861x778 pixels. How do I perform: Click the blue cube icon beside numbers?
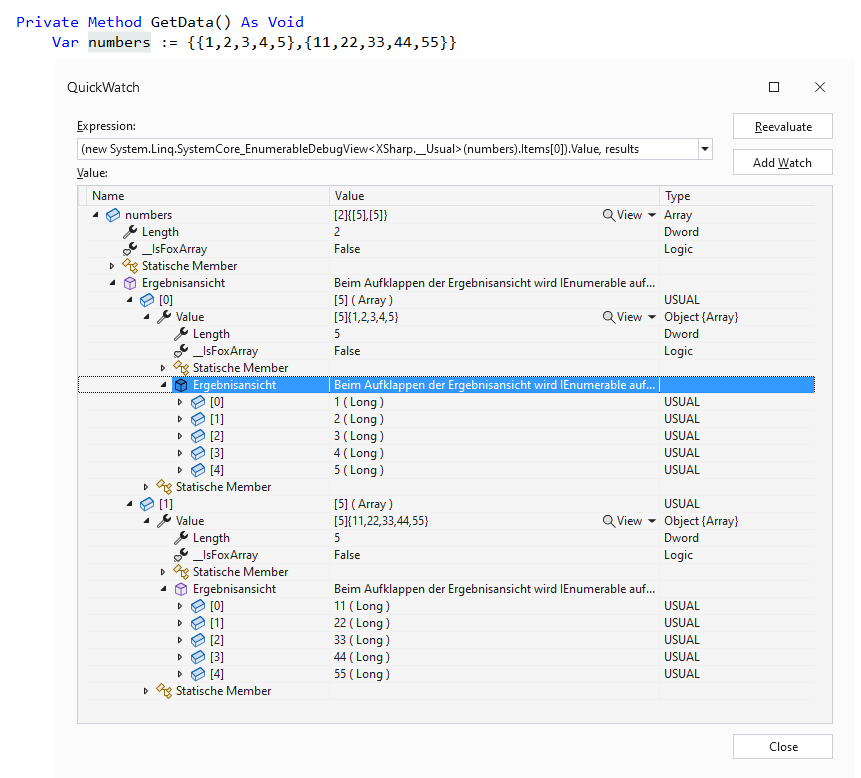click(x=113, y=215)
